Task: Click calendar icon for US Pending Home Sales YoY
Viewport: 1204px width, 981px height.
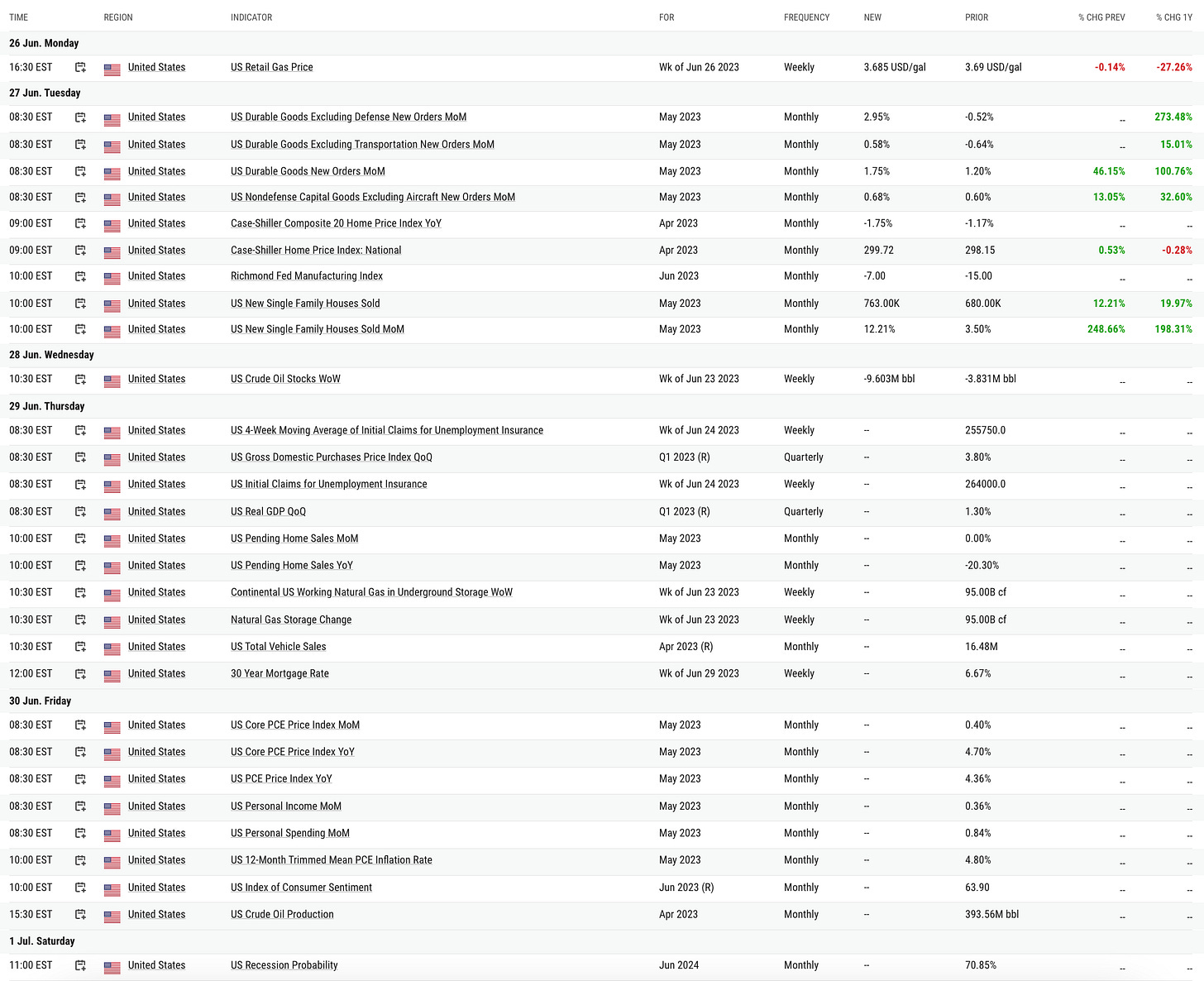Action: pos(80,566)
